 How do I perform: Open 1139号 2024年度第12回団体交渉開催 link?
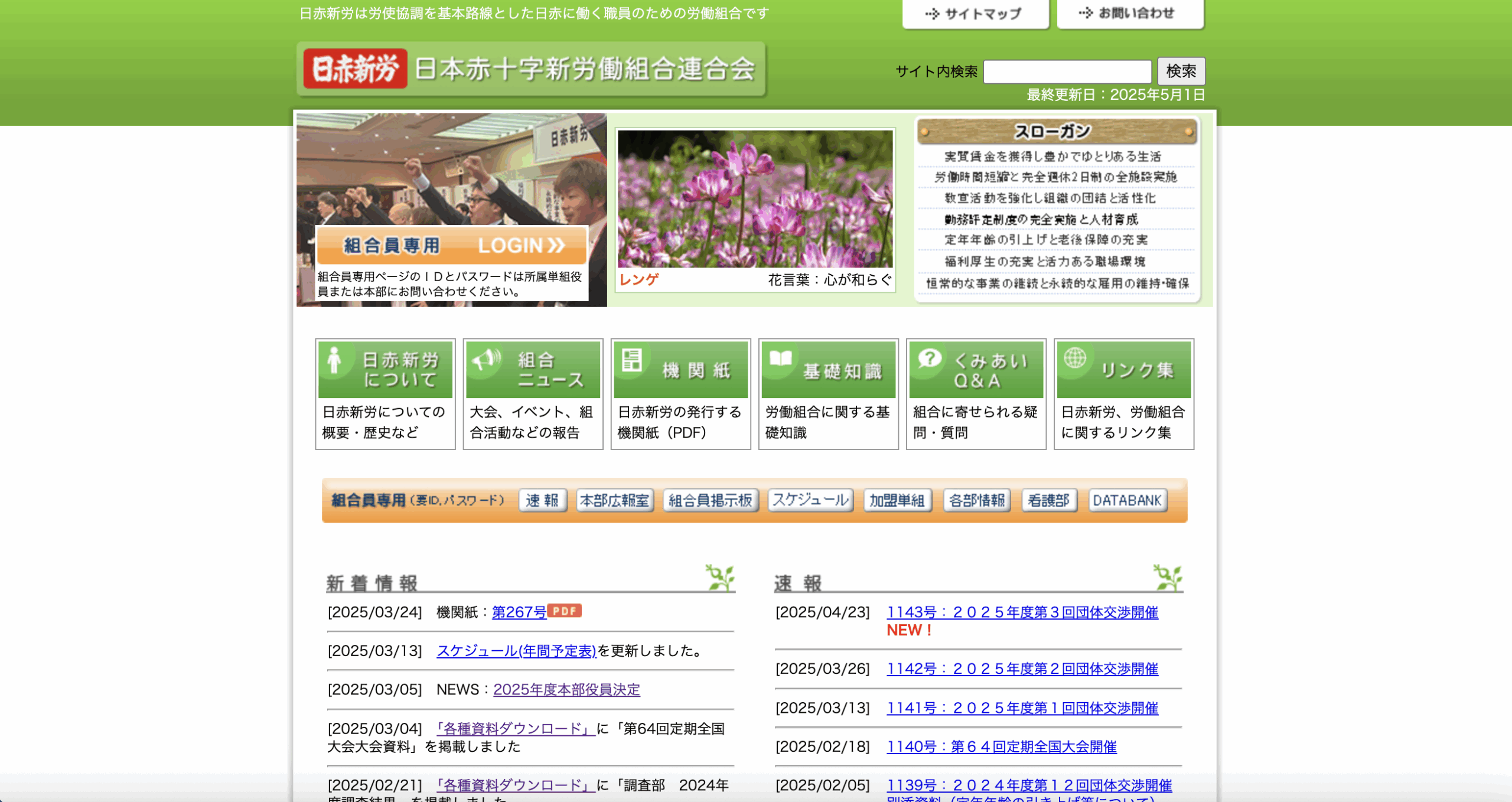coord(1029,785)
